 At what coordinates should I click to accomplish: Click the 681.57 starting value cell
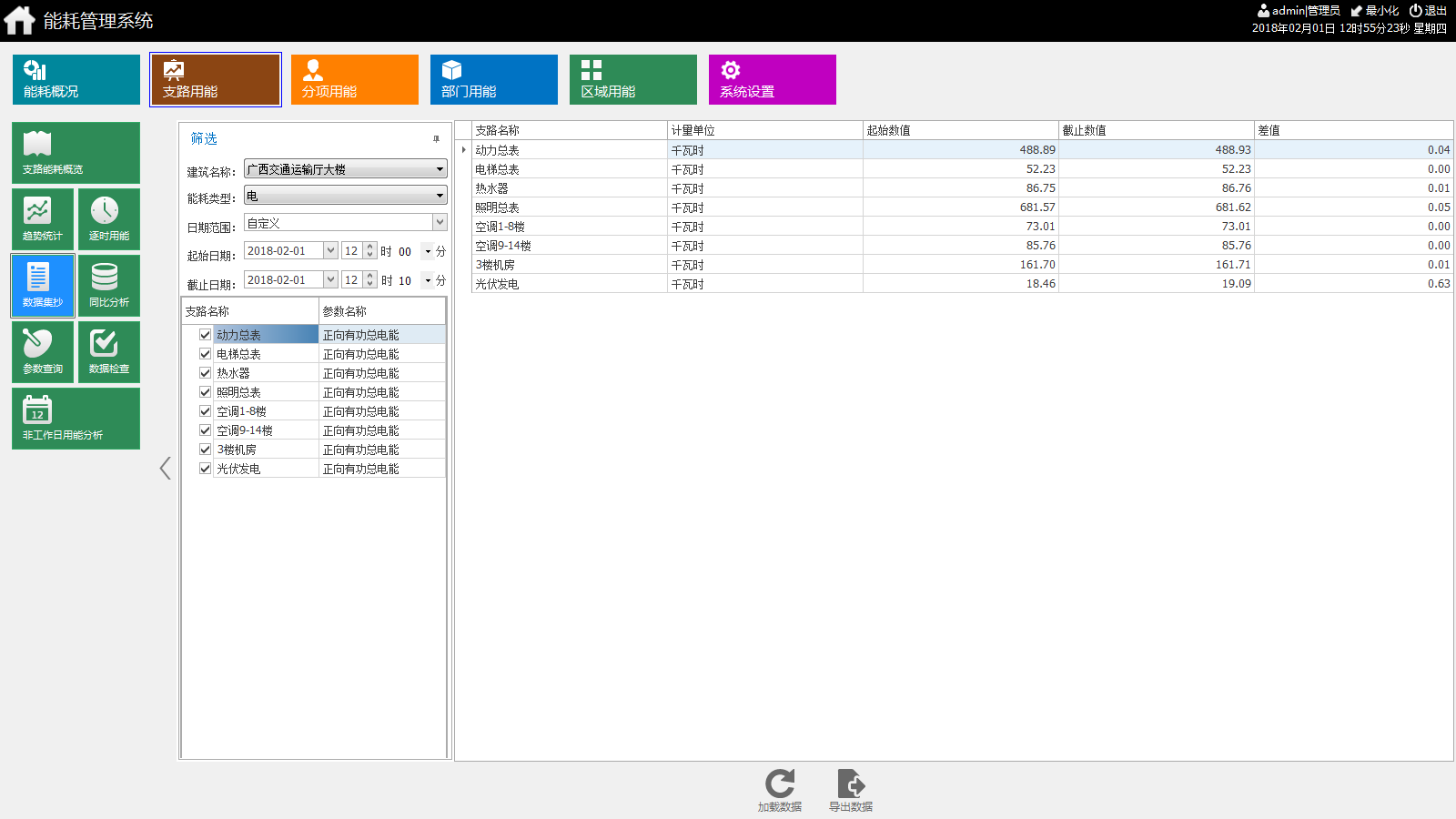point(961,207)
